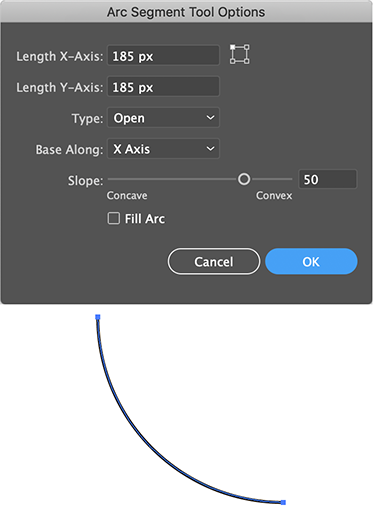375x511 pixels.
Task: Click the arc's bottom-right anchor point
Action: point(283,502)
